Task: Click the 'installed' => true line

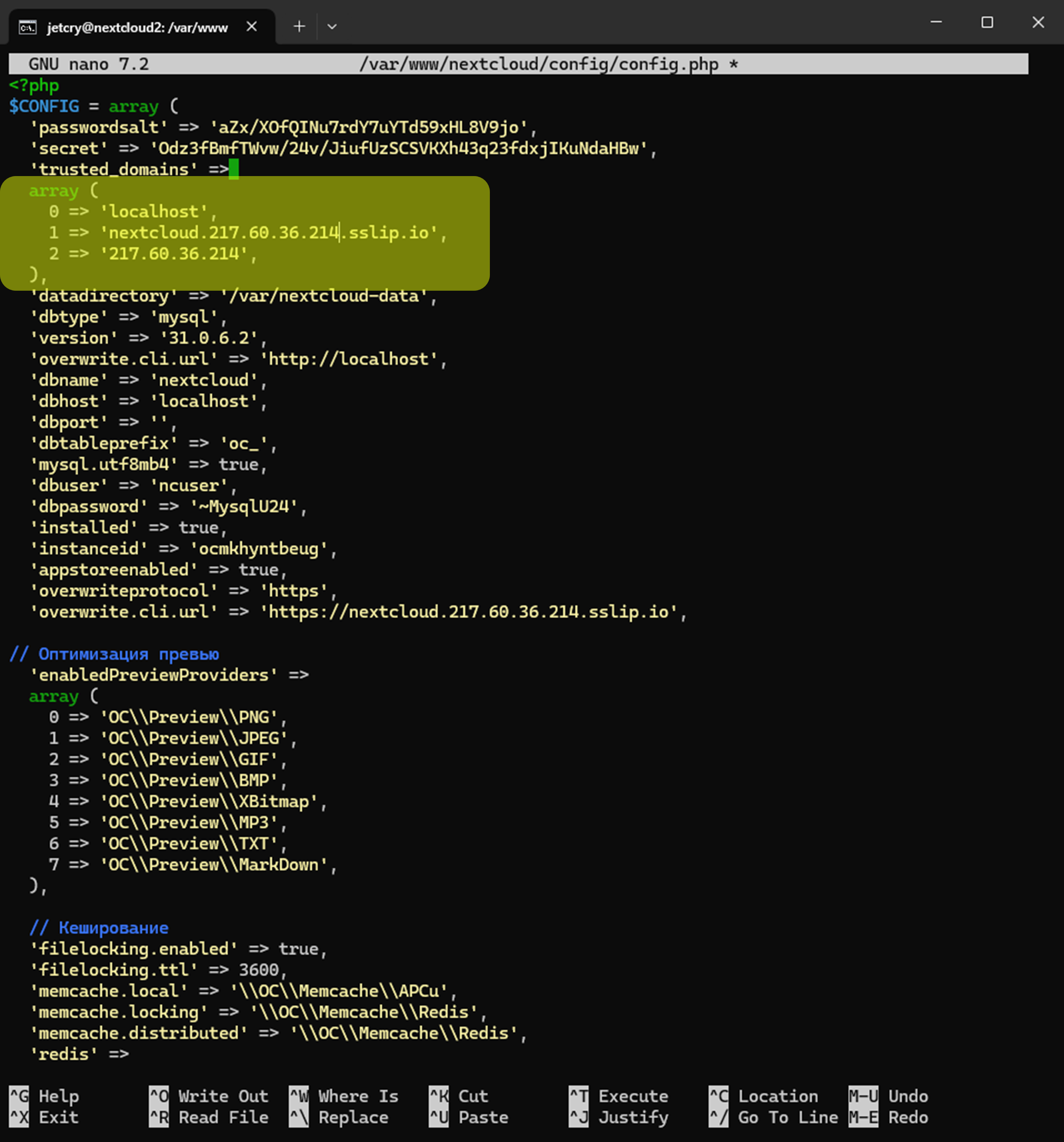Action: (x=129, y=527)
